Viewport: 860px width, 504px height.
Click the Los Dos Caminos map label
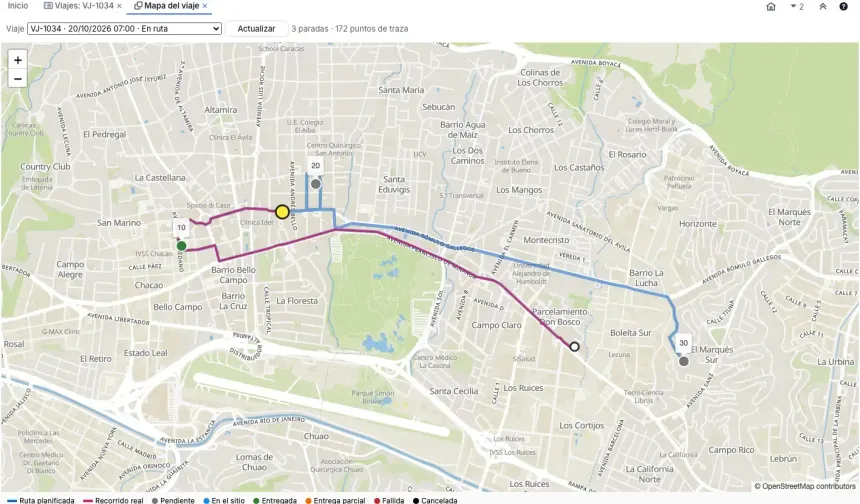tap(467, 156)
